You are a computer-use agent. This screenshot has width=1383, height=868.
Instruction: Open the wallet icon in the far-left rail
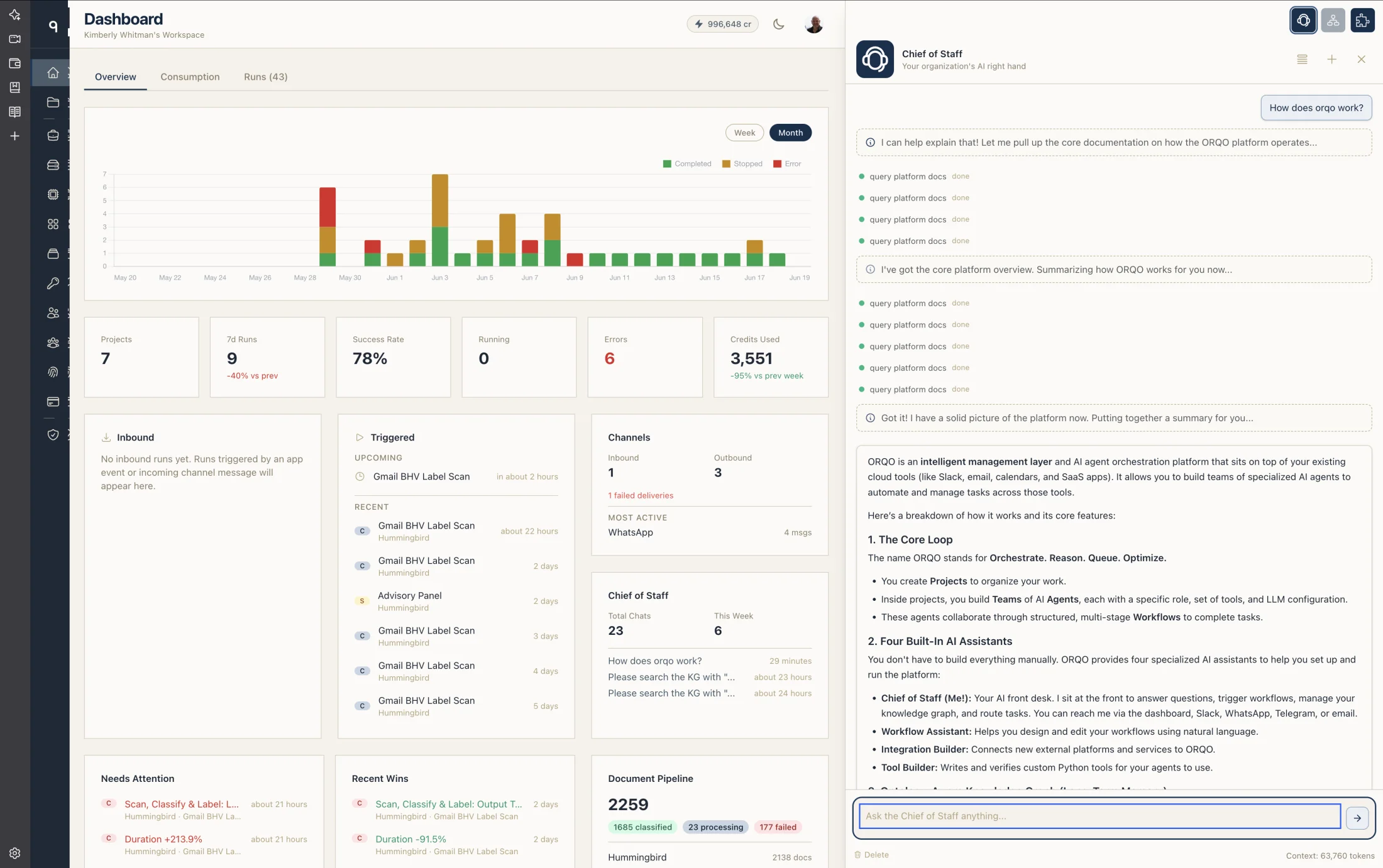[x=14, y=63]
